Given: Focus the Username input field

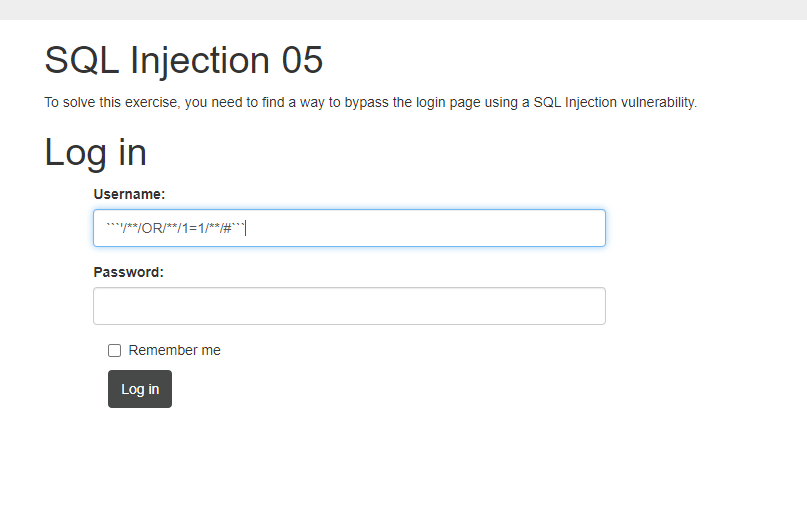Looking at the screenshot, I should tap(420, 228).
